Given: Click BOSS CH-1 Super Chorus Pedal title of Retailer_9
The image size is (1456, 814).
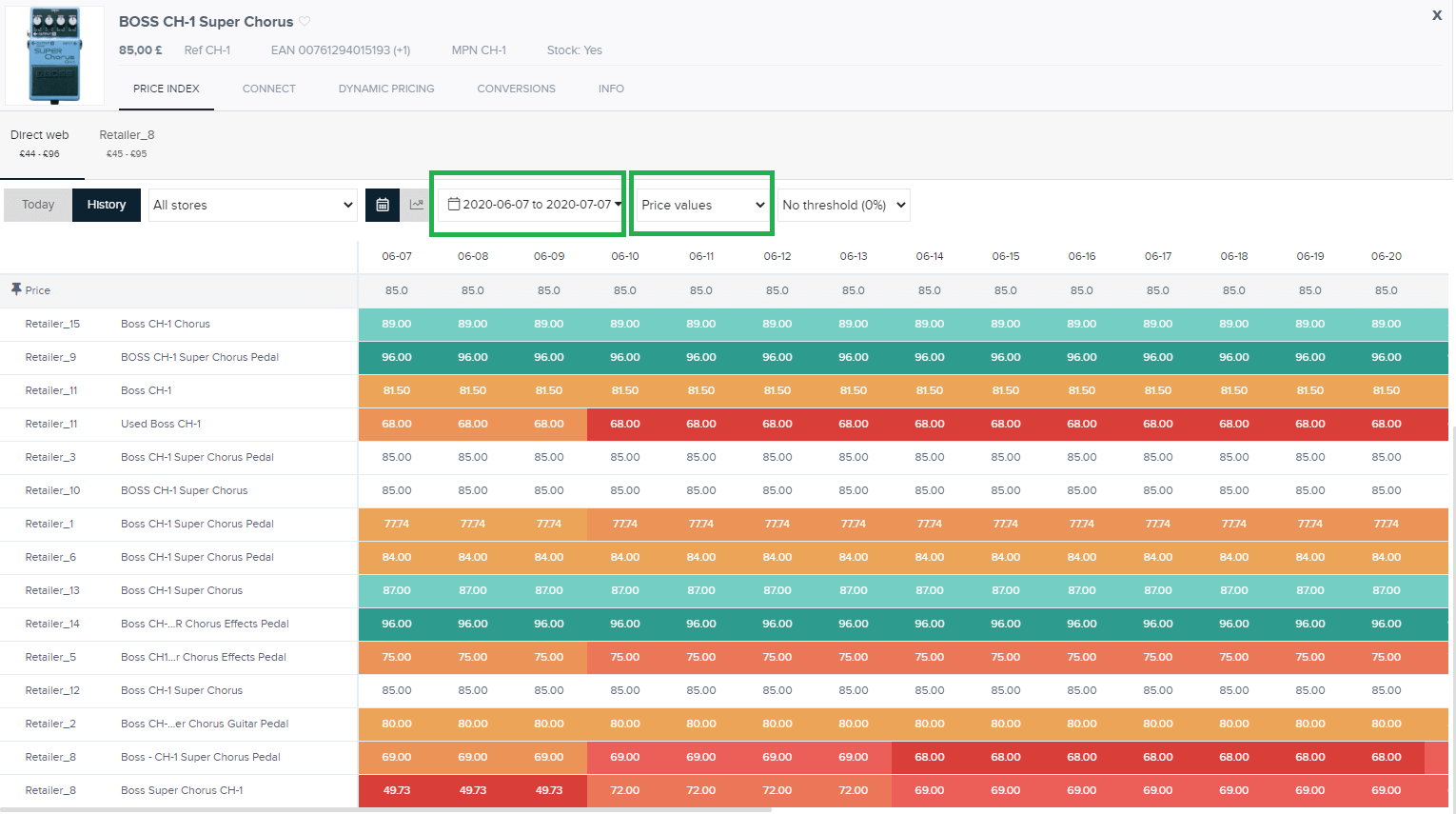Looking at the screenshot, I should 200,357.
